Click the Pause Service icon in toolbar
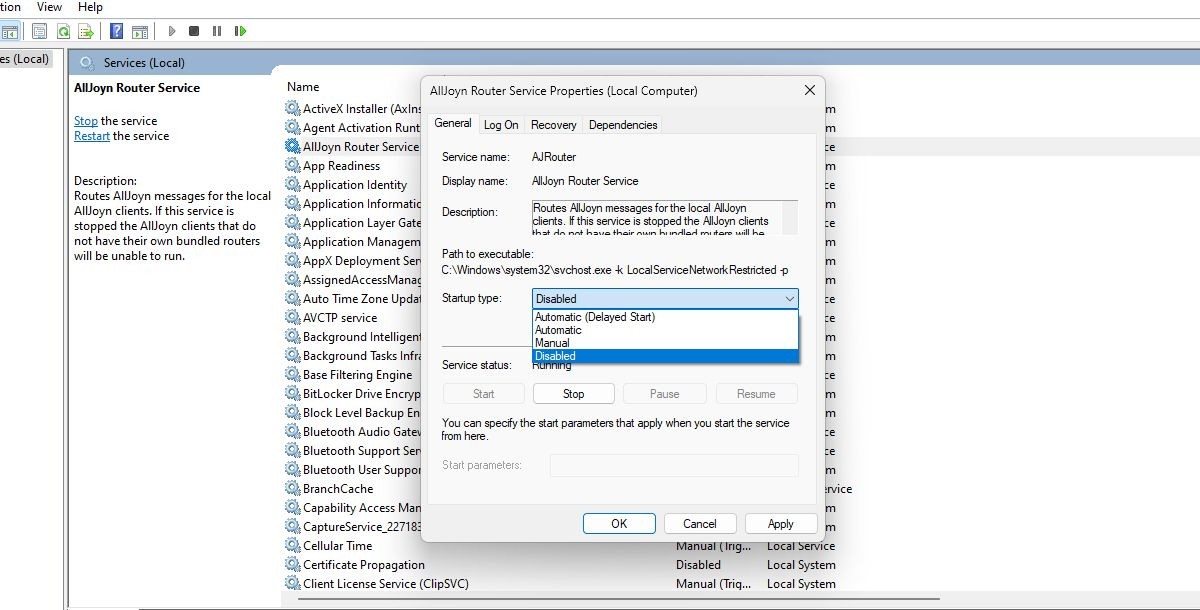The height and width of the screenshot is (610, 1200). click(217, 32)
